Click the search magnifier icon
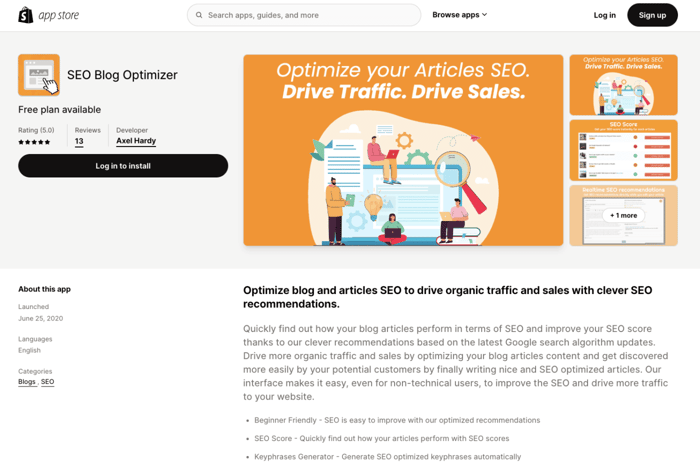The height and width of the screenshot is (471, 700). [199, 15]
